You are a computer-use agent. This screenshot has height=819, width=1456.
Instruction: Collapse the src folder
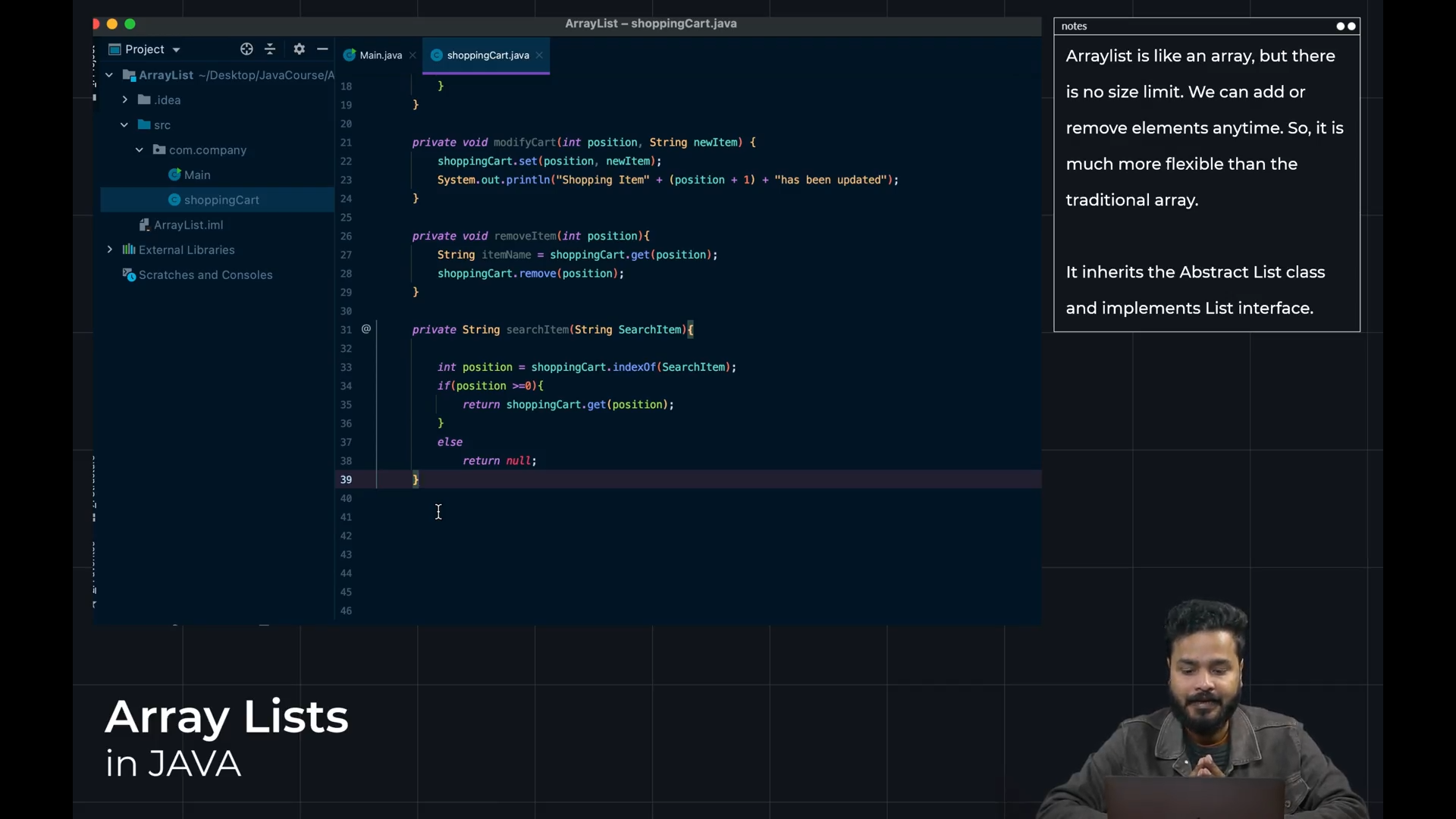[x=124, y=125]
